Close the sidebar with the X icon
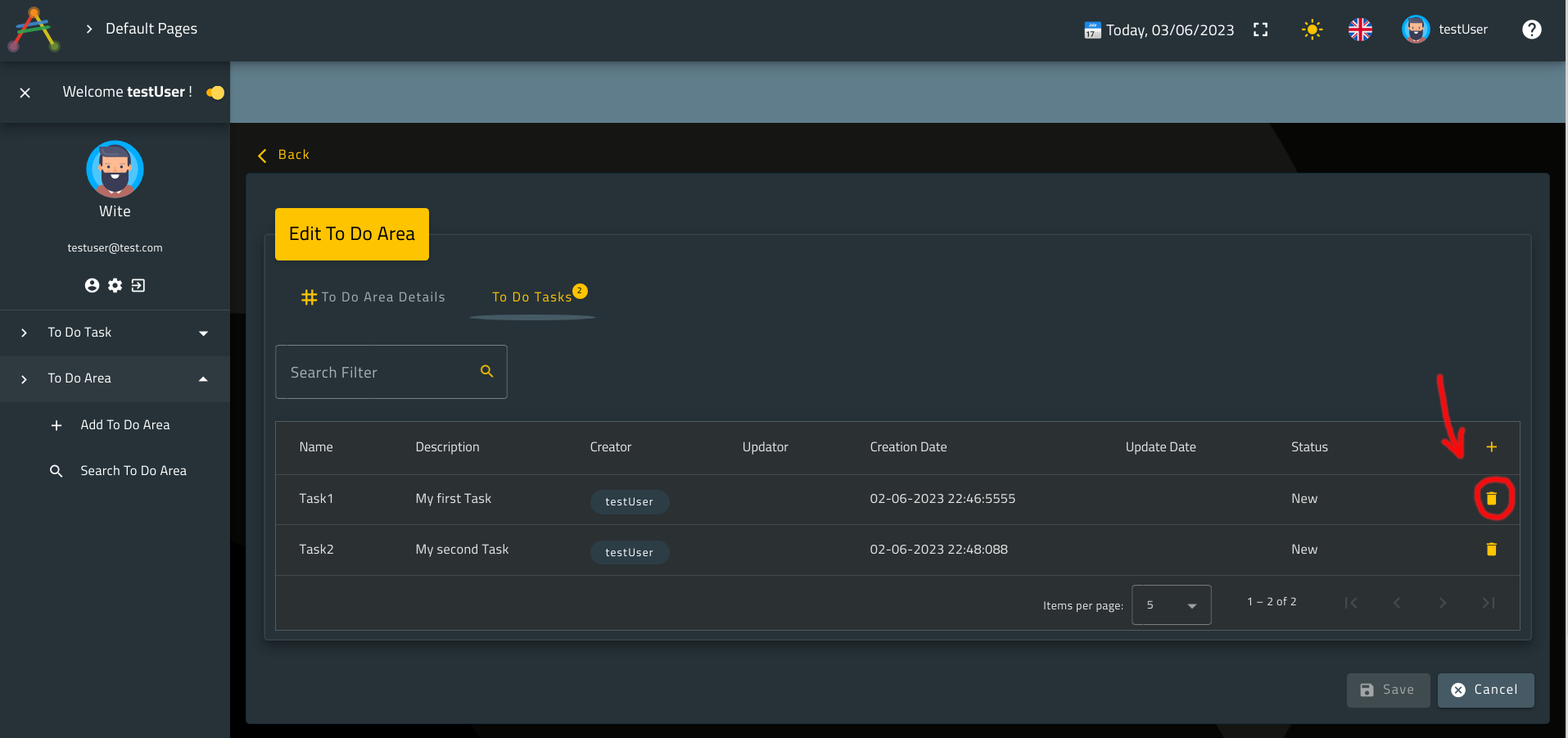The height and width of the screenshot is (738, 1568). click(25, 93)
